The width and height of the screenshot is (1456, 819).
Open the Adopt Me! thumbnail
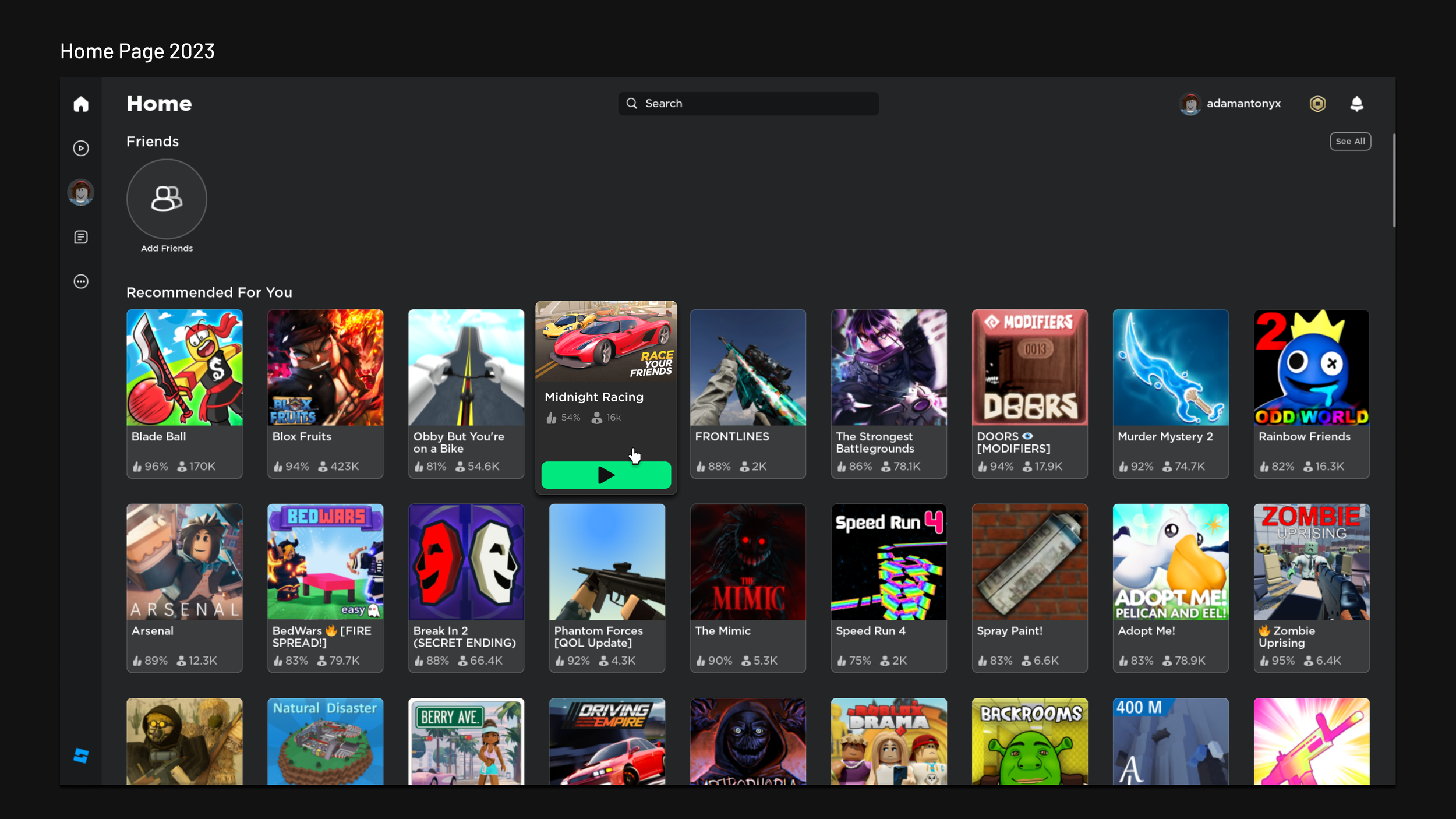[x=1171, y=562]
